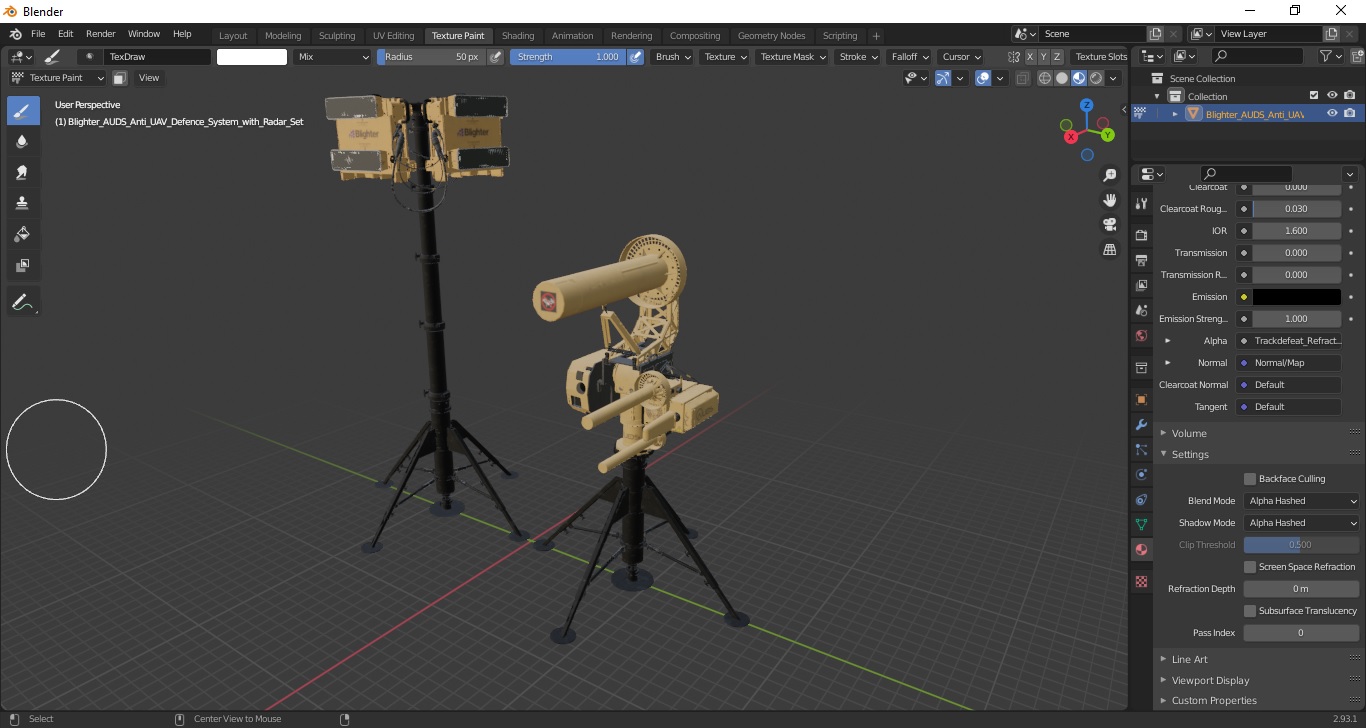Click the viewport zoom magnifier icon
Viewport: 1366px width, 728px height.
point(1109,175)
